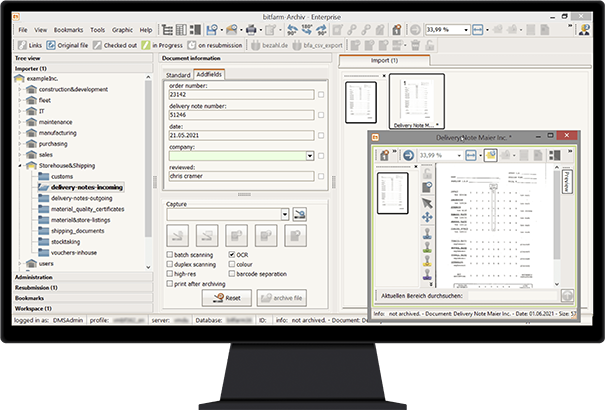Select the purple stamp tool

click(x=427, y=274)
